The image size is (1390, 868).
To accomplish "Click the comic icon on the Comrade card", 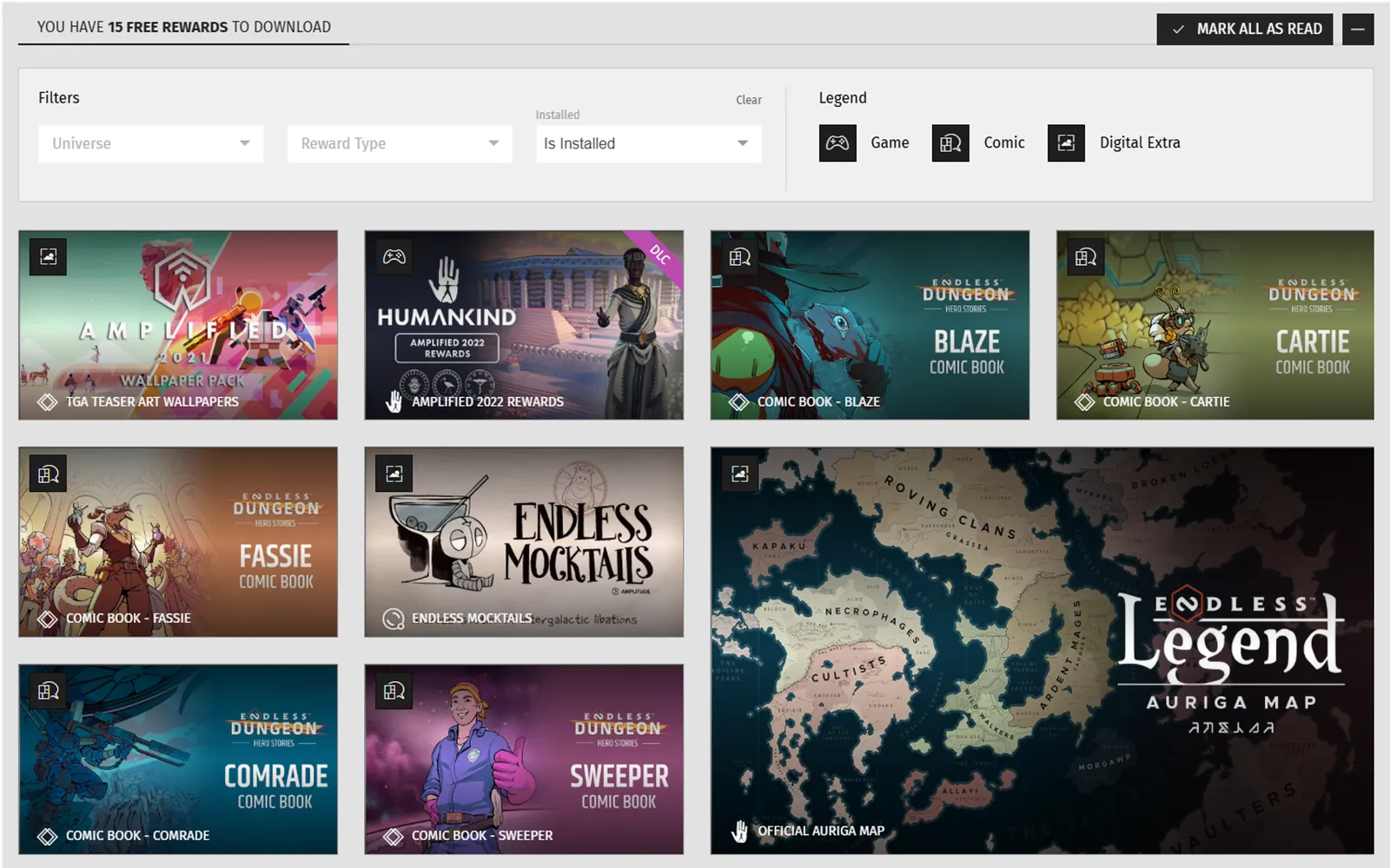I will pyautogui.click(x=48, y=692).
